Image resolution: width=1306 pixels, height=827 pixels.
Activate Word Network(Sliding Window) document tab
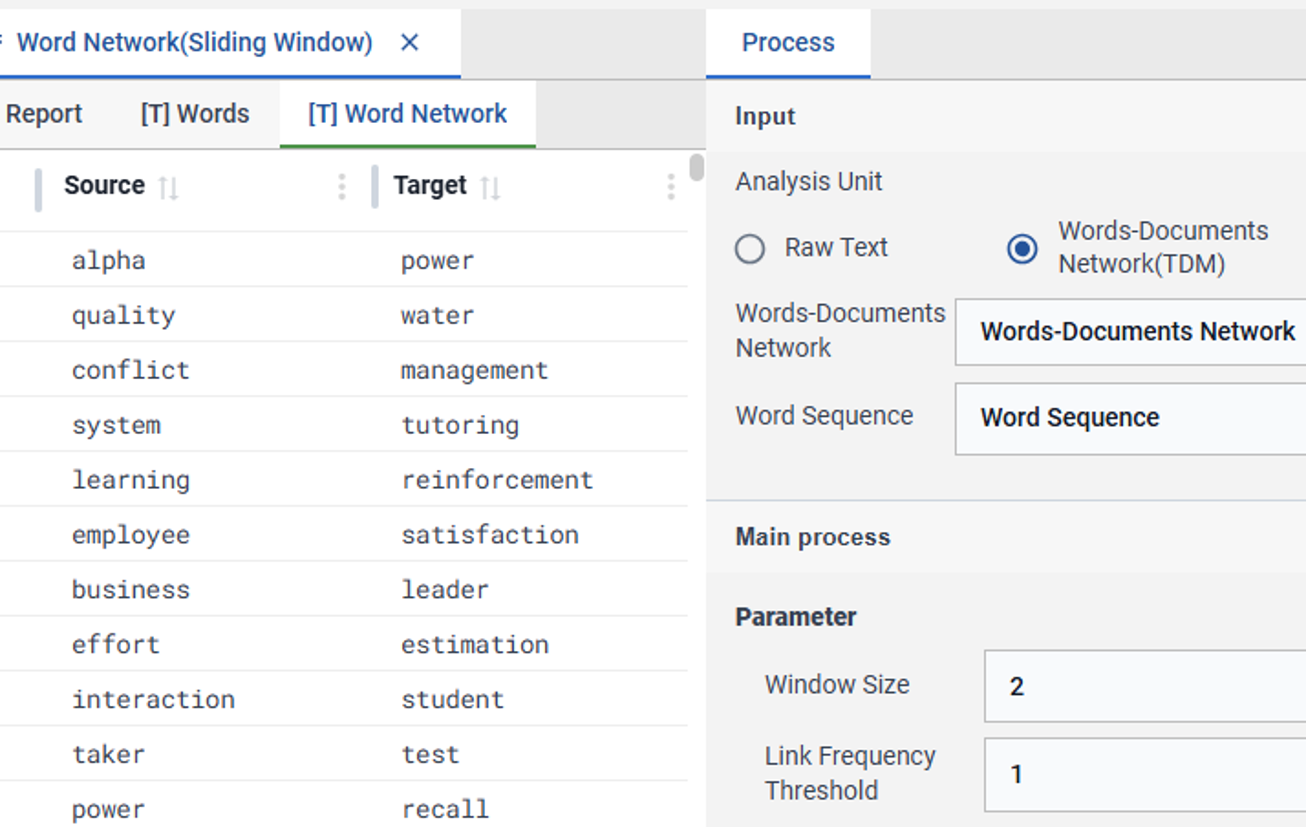[195, 42]
